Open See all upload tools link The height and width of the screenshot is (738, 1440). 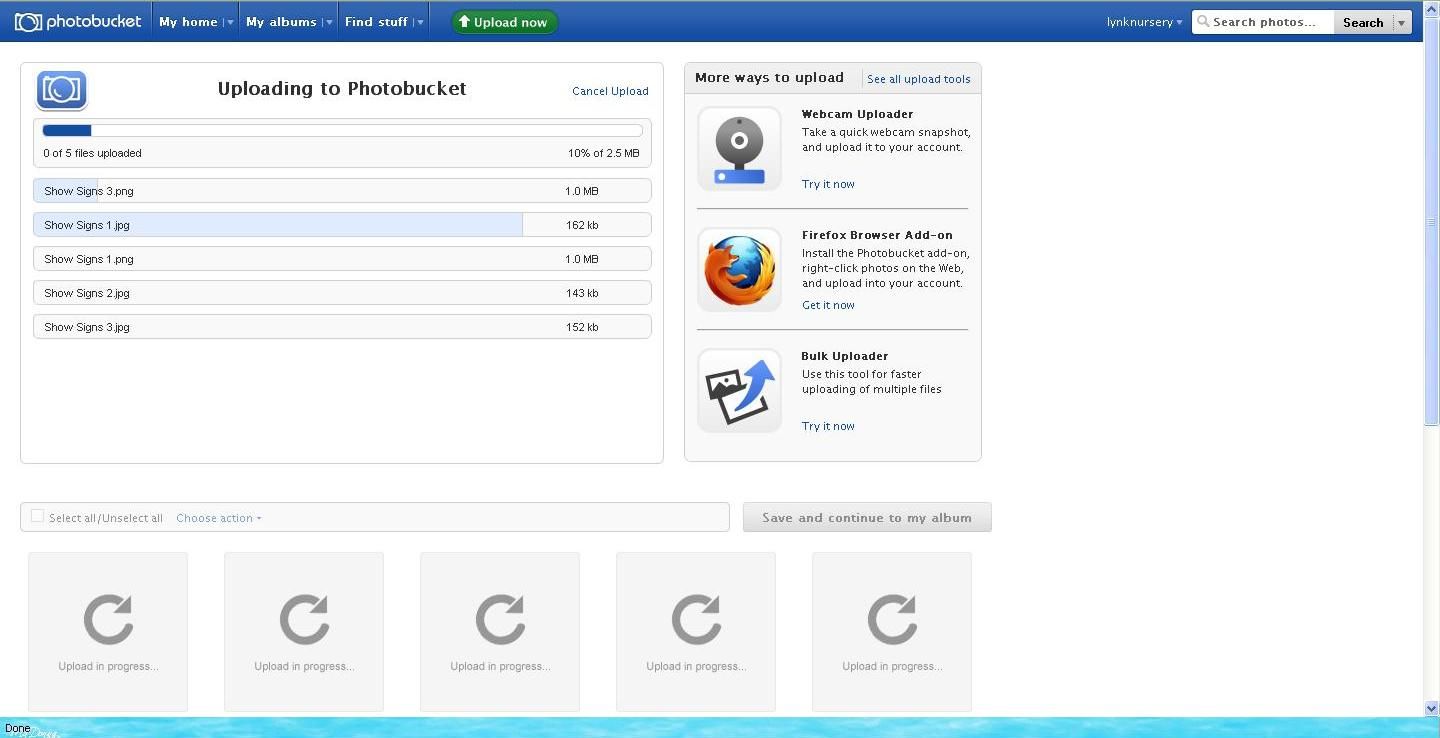pos(919,79)
